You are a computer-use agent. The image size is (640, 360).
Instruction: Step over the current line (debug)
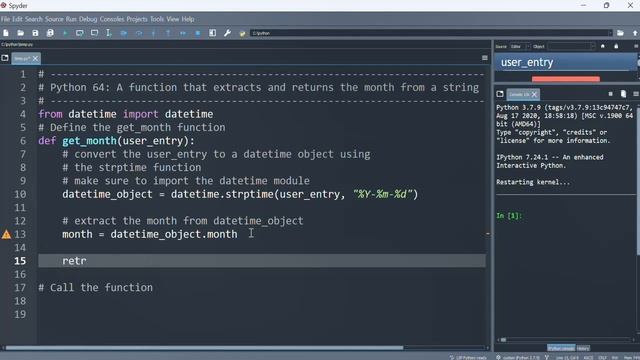[x=139, y=33]
